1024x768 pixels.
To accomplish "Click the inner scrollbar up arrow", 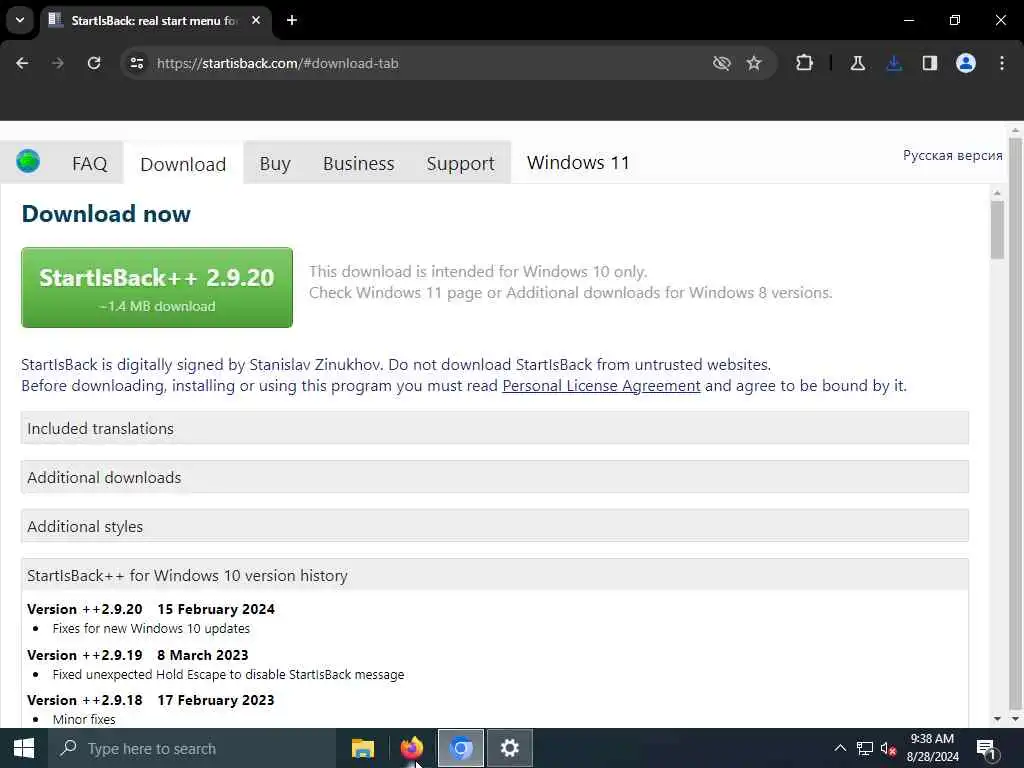I will point(997,193).
